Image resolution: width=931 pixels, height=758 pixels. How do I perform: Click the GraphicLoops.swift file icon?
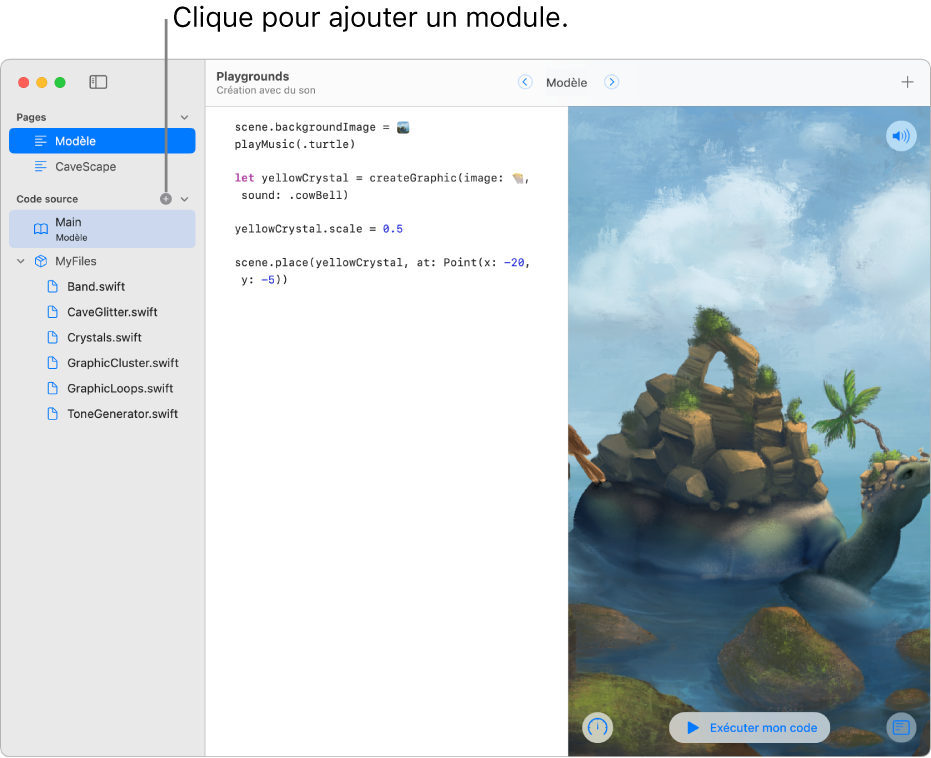click(52, 388)
